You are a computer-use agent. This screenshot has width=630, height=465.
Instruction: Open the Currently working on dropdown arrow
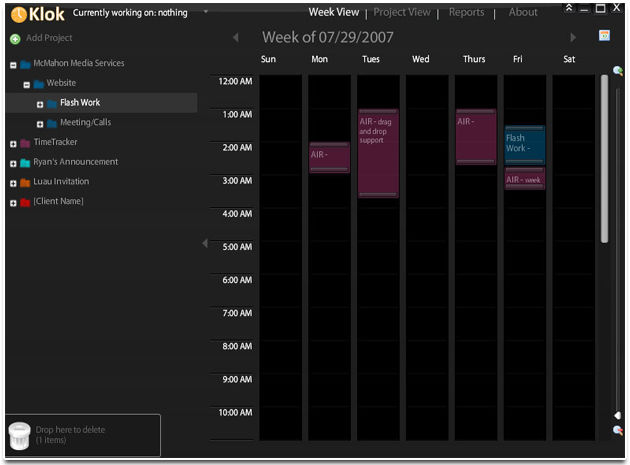tap(206, 12)
